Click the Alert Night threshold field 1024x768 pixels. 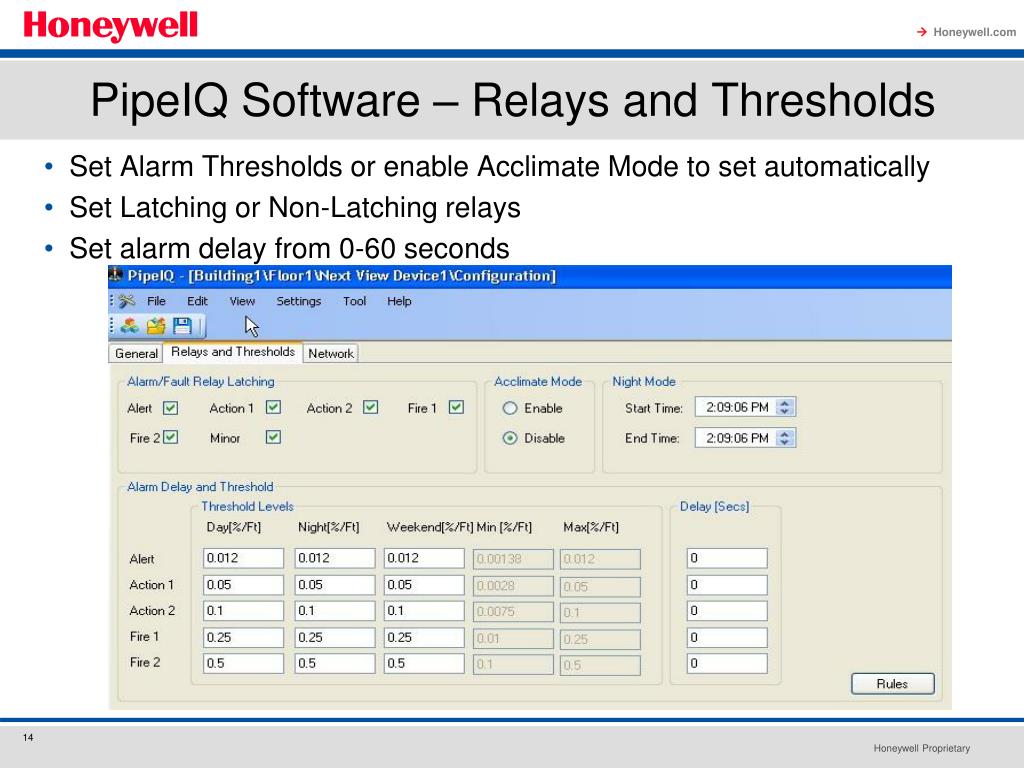click(x=334, y=558)
